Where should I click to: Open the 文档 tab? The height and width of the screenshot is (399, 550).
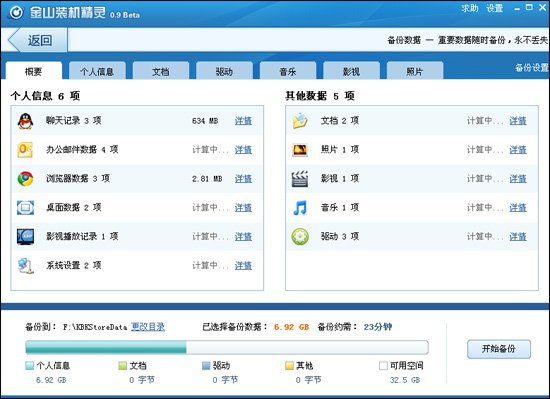[x=161, y=71]
